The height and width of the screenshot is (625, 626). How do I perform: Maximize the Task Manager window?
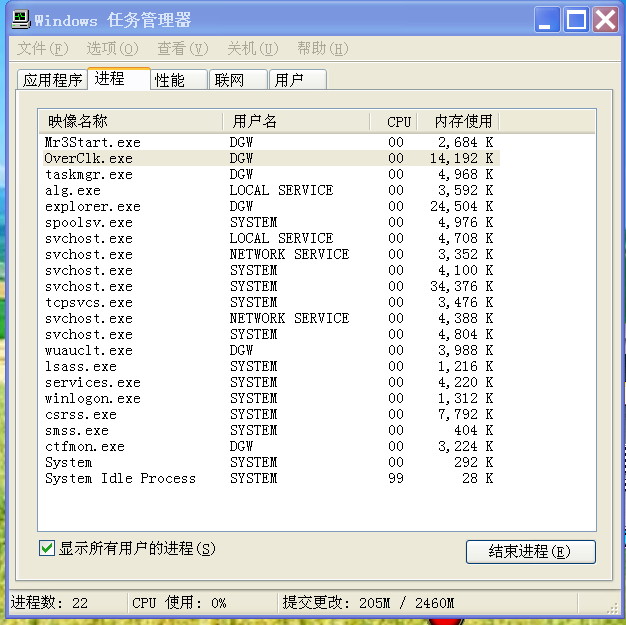(x=576, y=20)
